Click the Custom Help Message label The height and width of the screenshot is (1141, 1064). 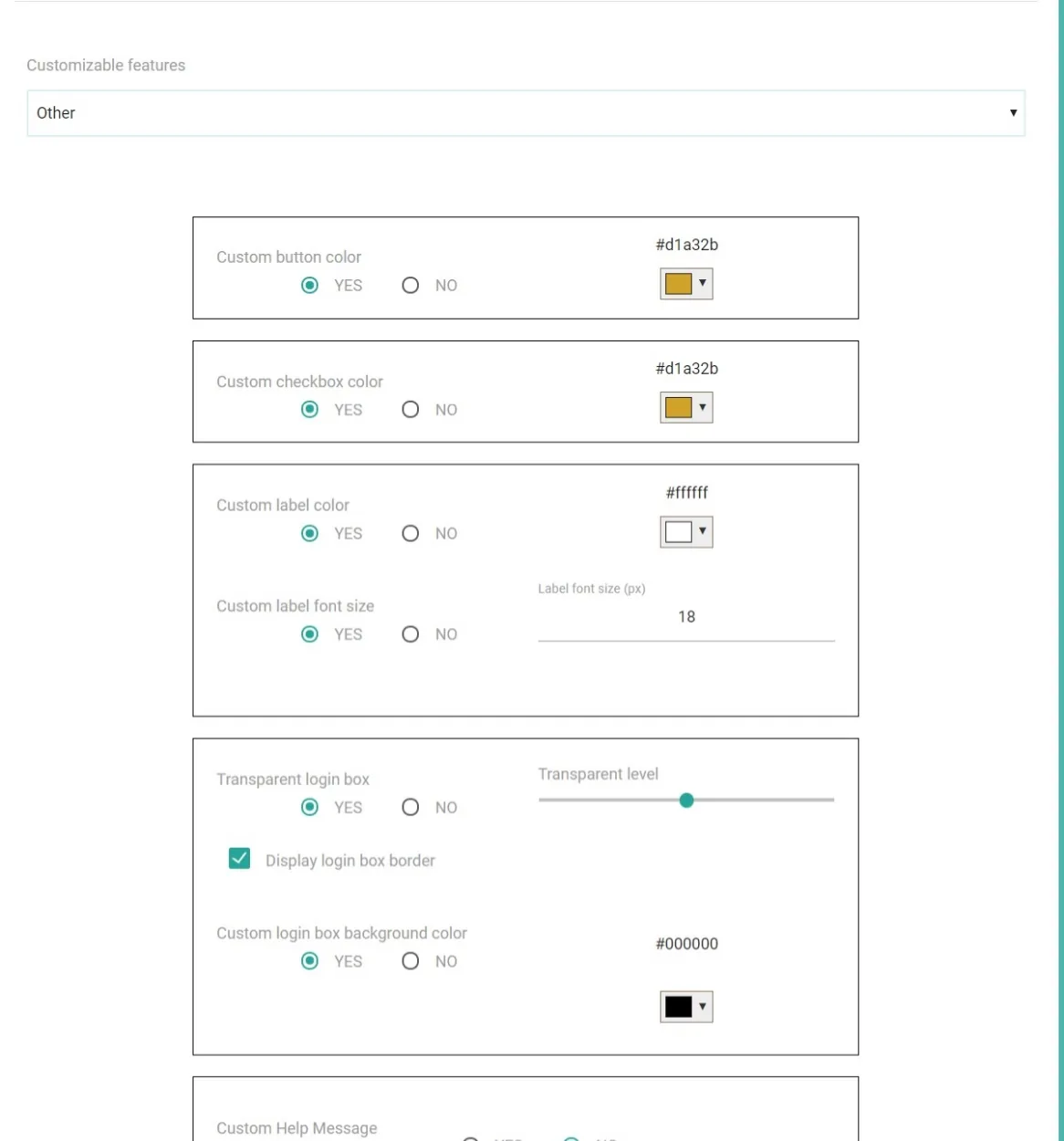[x=297, y=1128]
